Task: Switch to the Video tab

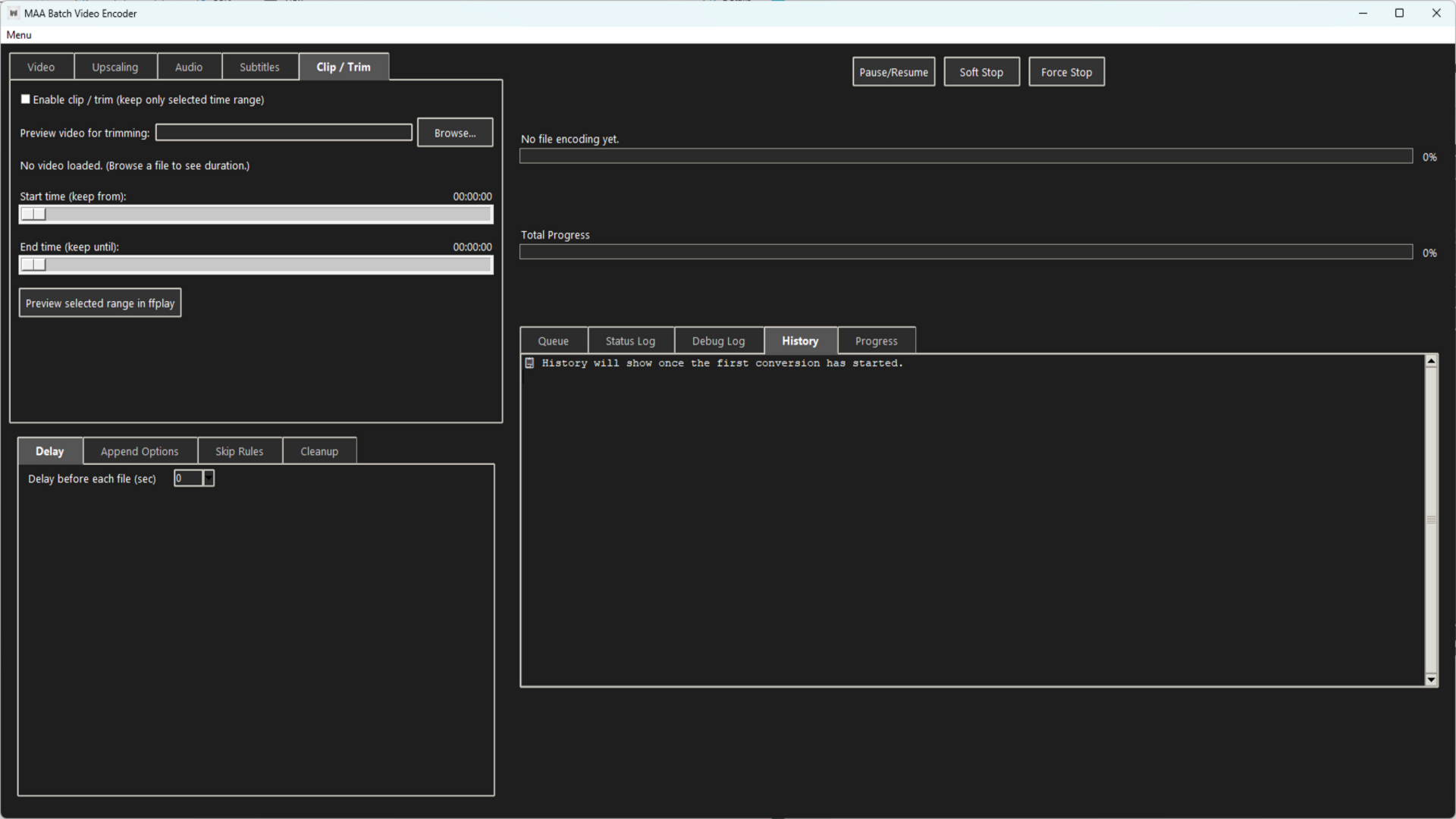Action: click(x=41, y=67)
